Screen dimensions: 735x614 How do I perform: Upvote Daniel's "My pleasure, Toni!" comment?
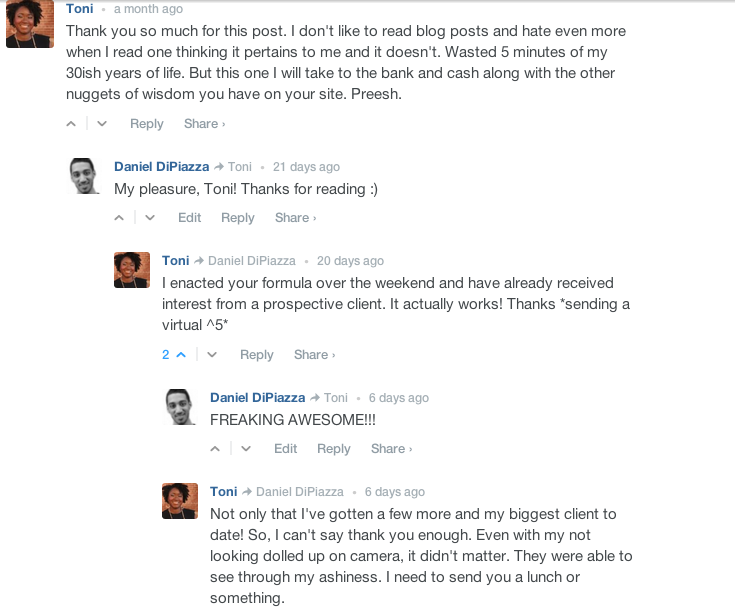coord(119,218)
